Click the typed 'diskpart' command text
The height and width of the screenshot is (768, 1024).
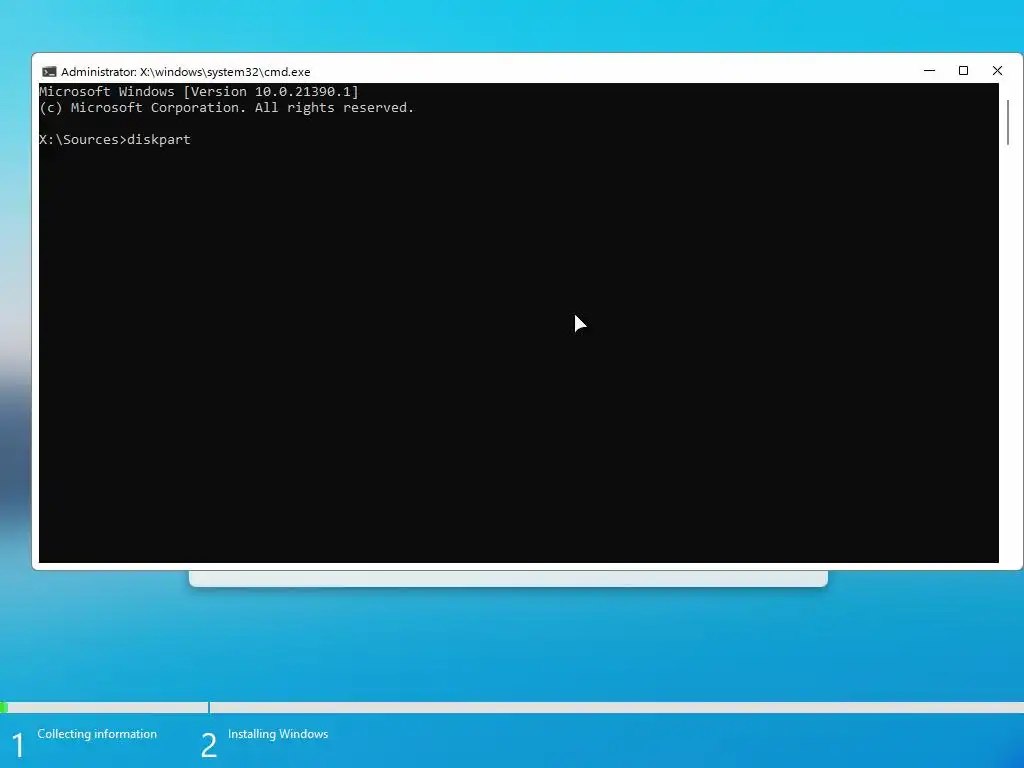click(x=159, y=140)
